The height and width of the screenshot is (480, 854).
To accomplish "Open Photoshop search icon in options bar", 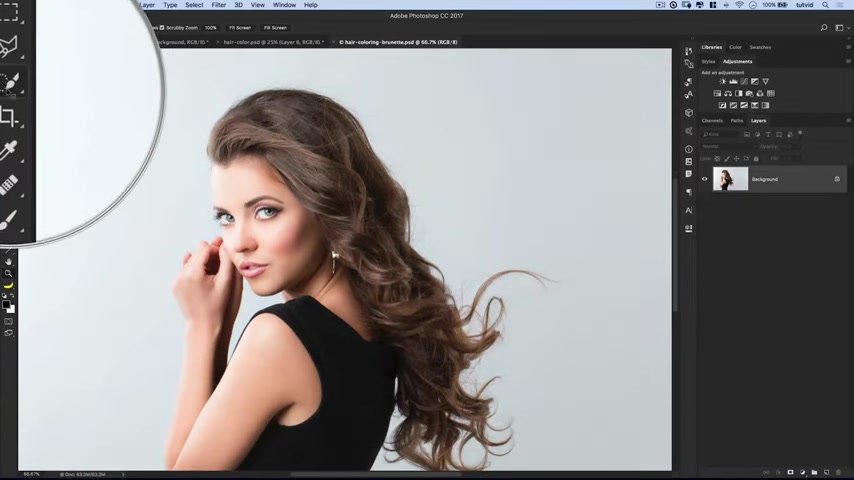I will pyautogui.click(x=824, y=28).
